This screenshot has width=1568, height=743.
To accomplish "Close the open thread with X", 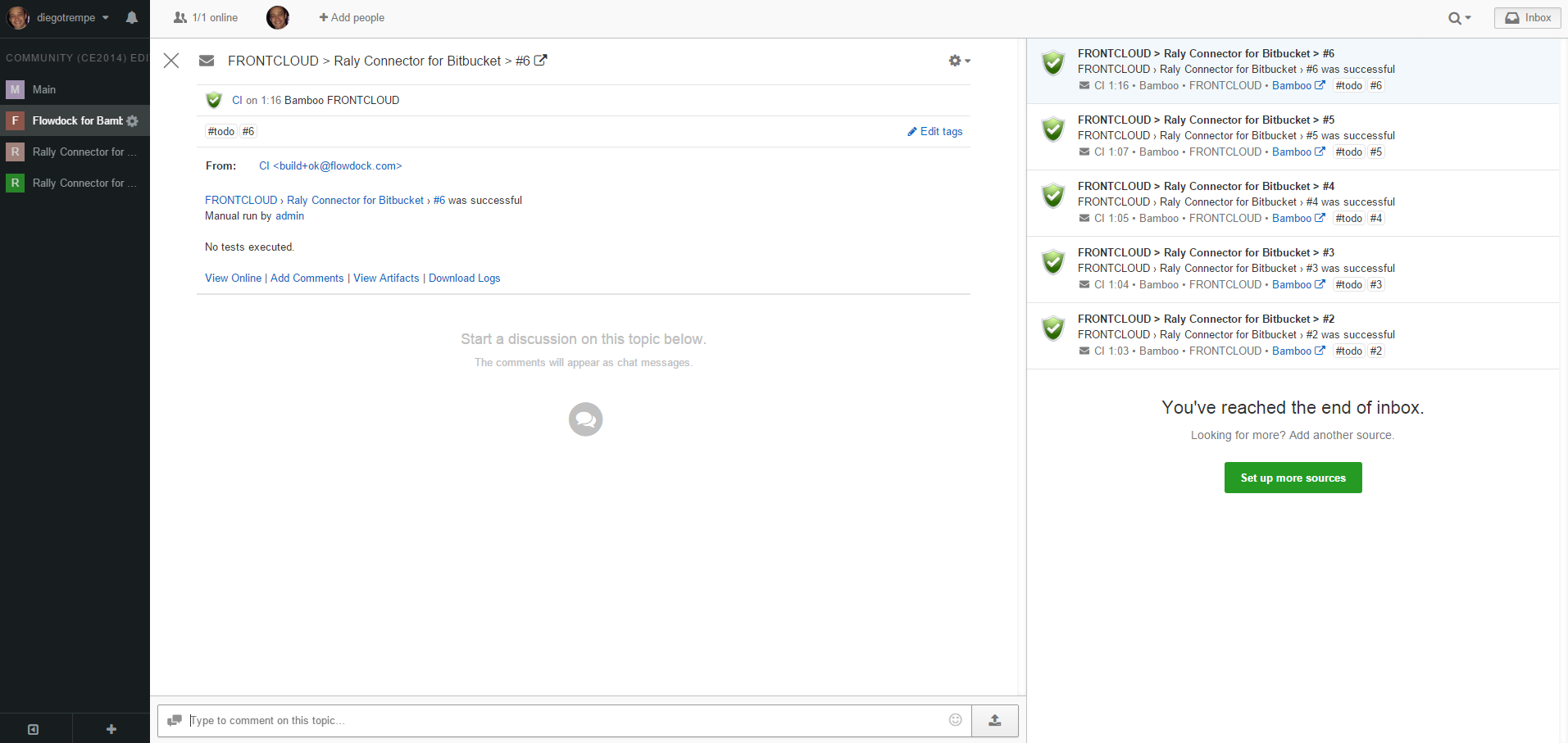I will tap(171, 61).
